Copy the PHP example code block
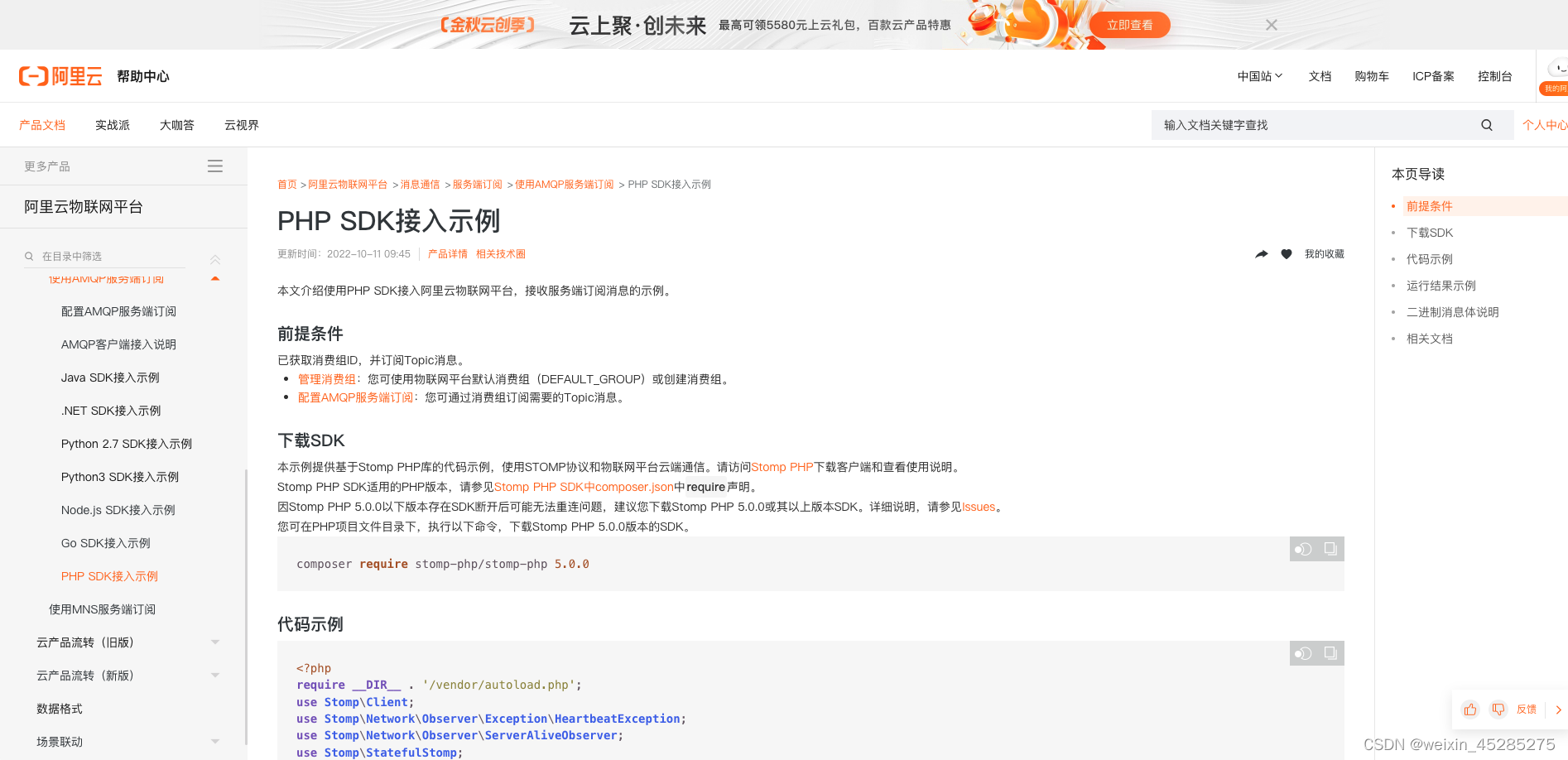The image size is (1568, 760). point(1330,653)
